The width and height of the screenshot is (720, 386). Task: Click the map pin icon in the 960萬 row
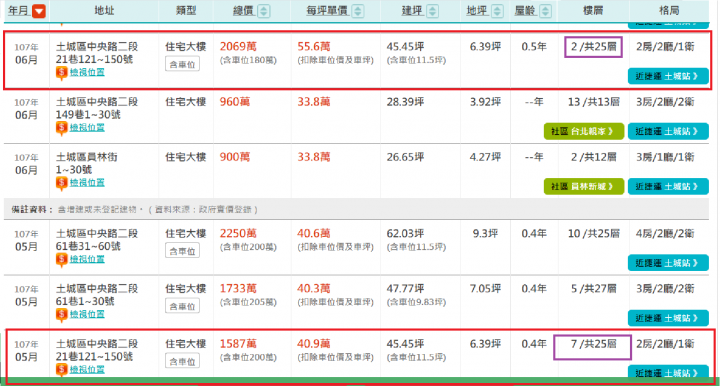[62, 128]
